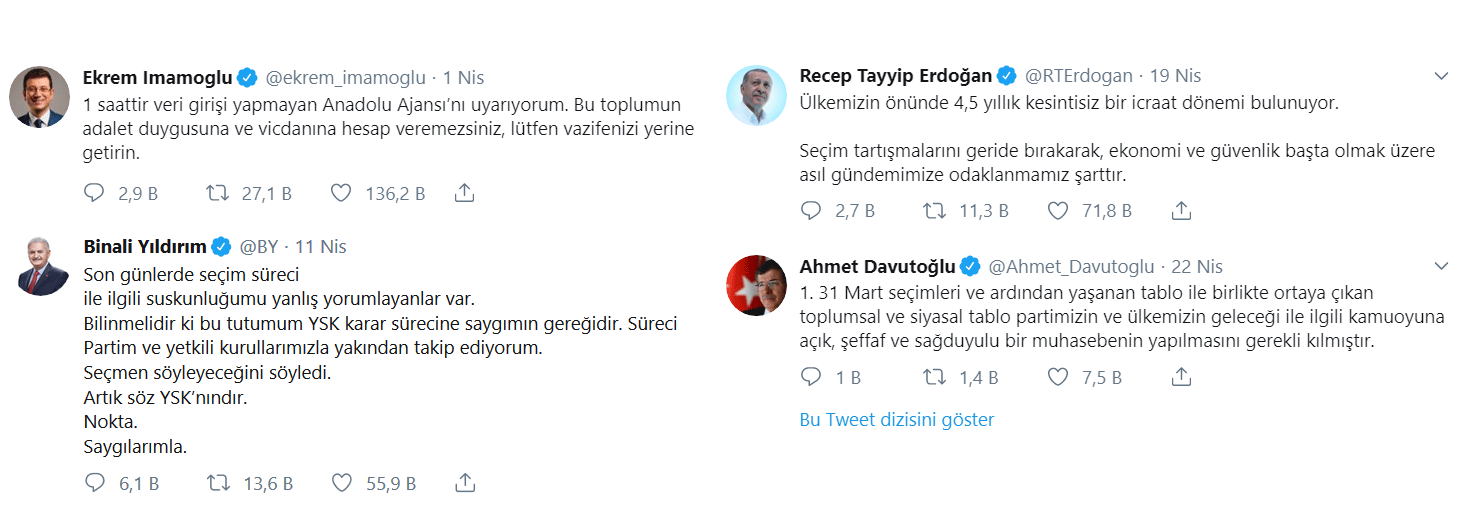Retweet Ekrem Imamoglu's Anadolu Ajansı tweet
Viewport: 1461px width, 525px height.
pyautogui.click(x=215, y=193)
